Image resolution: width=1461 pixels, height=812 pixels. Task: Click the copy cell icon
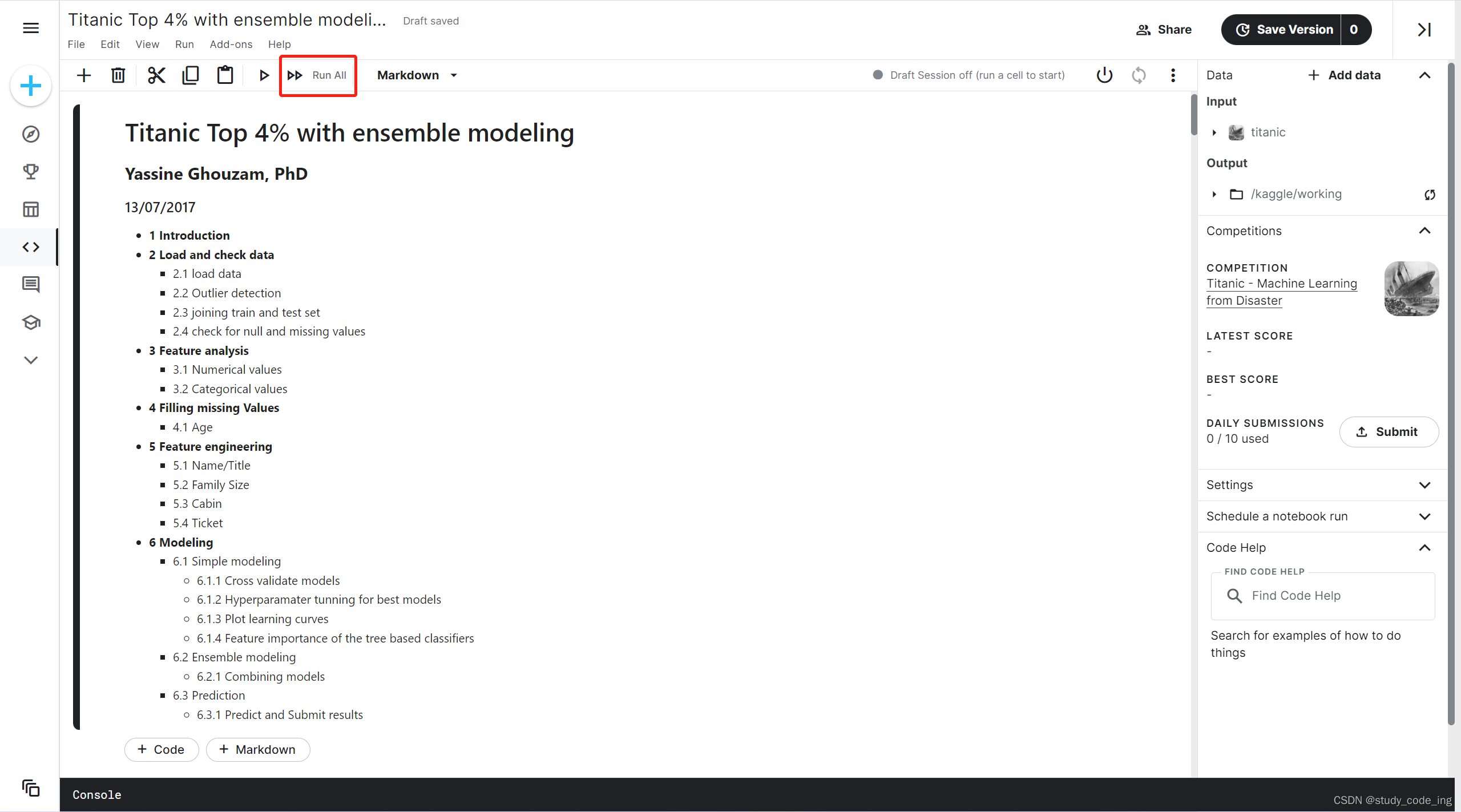(191, 75)
